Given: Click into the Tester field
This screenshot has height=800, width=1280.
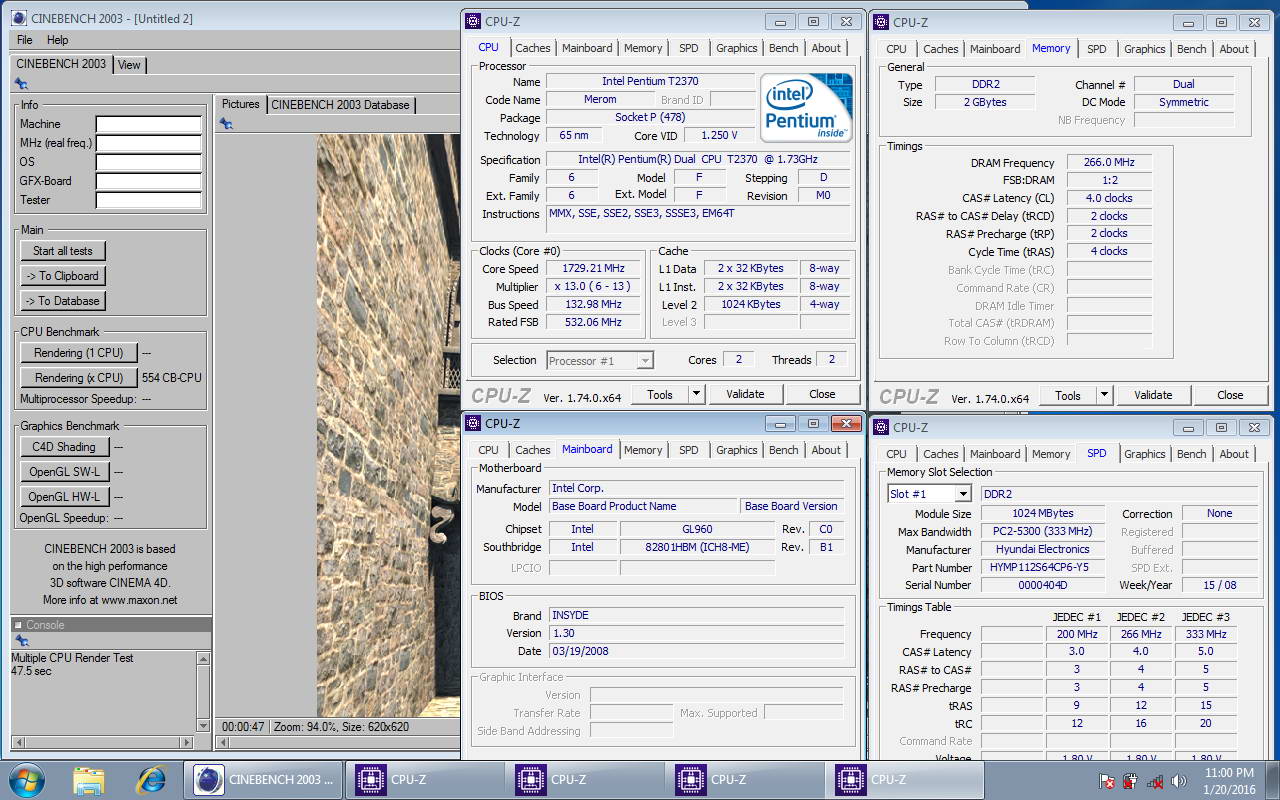Looking at the screenshot, I should 149,201.
